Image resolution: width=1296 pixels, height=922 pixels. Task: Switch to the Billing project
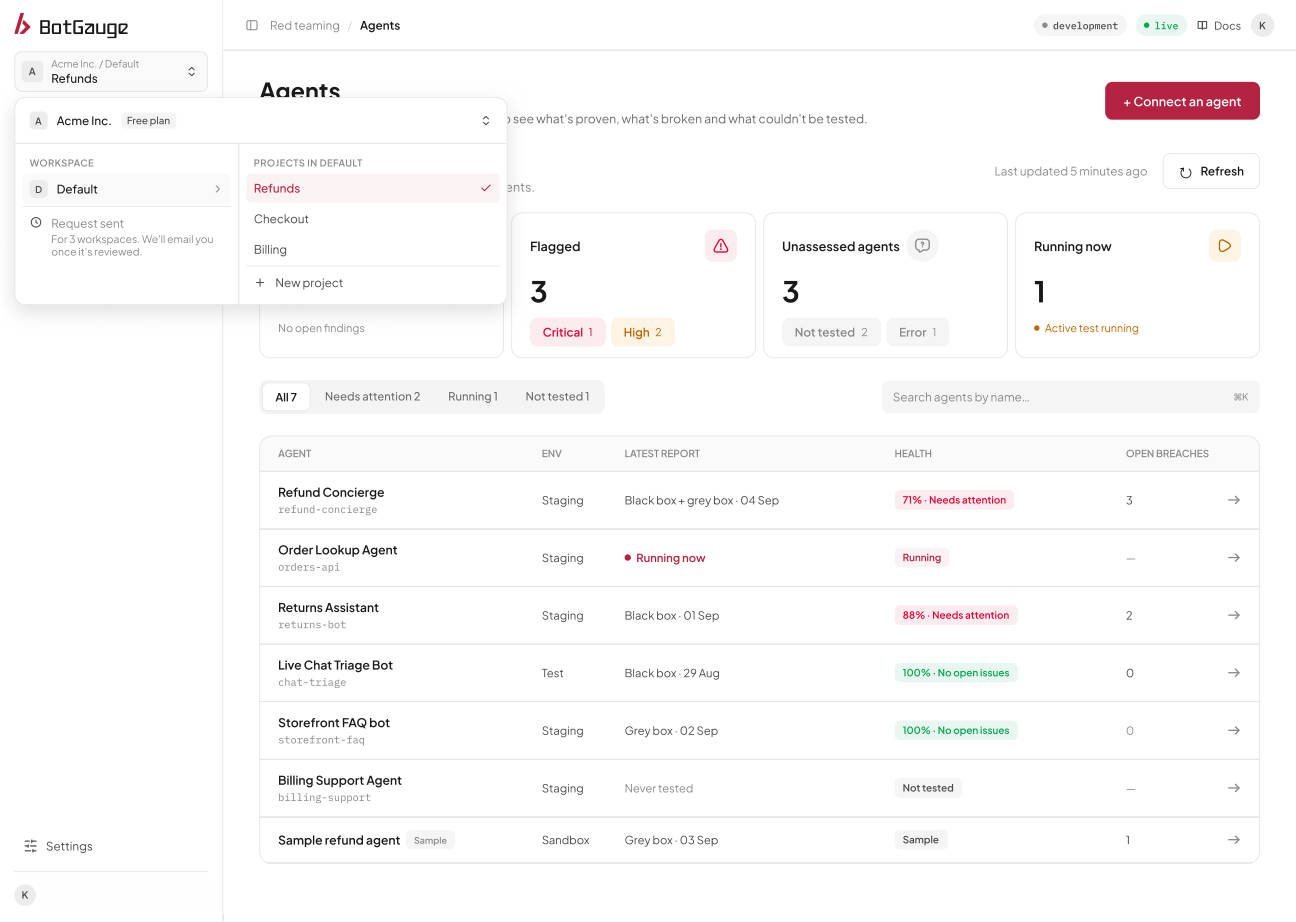[x=373, y=250]
